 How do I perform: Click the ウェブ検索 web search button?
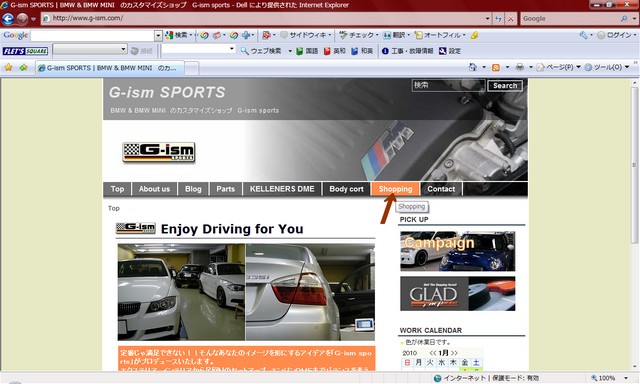click(261, 51)
